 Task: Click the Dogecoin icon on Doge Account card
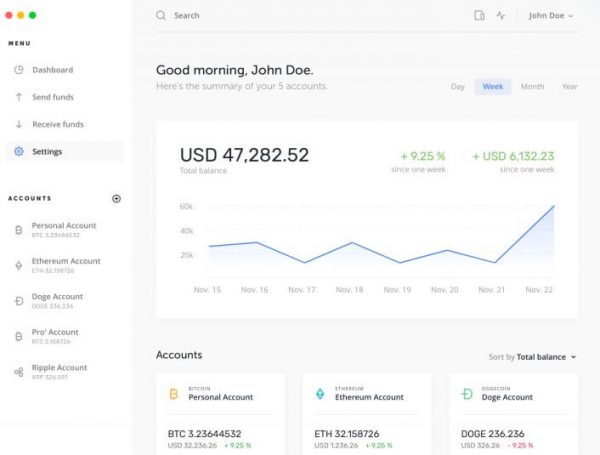coord(466,394)
